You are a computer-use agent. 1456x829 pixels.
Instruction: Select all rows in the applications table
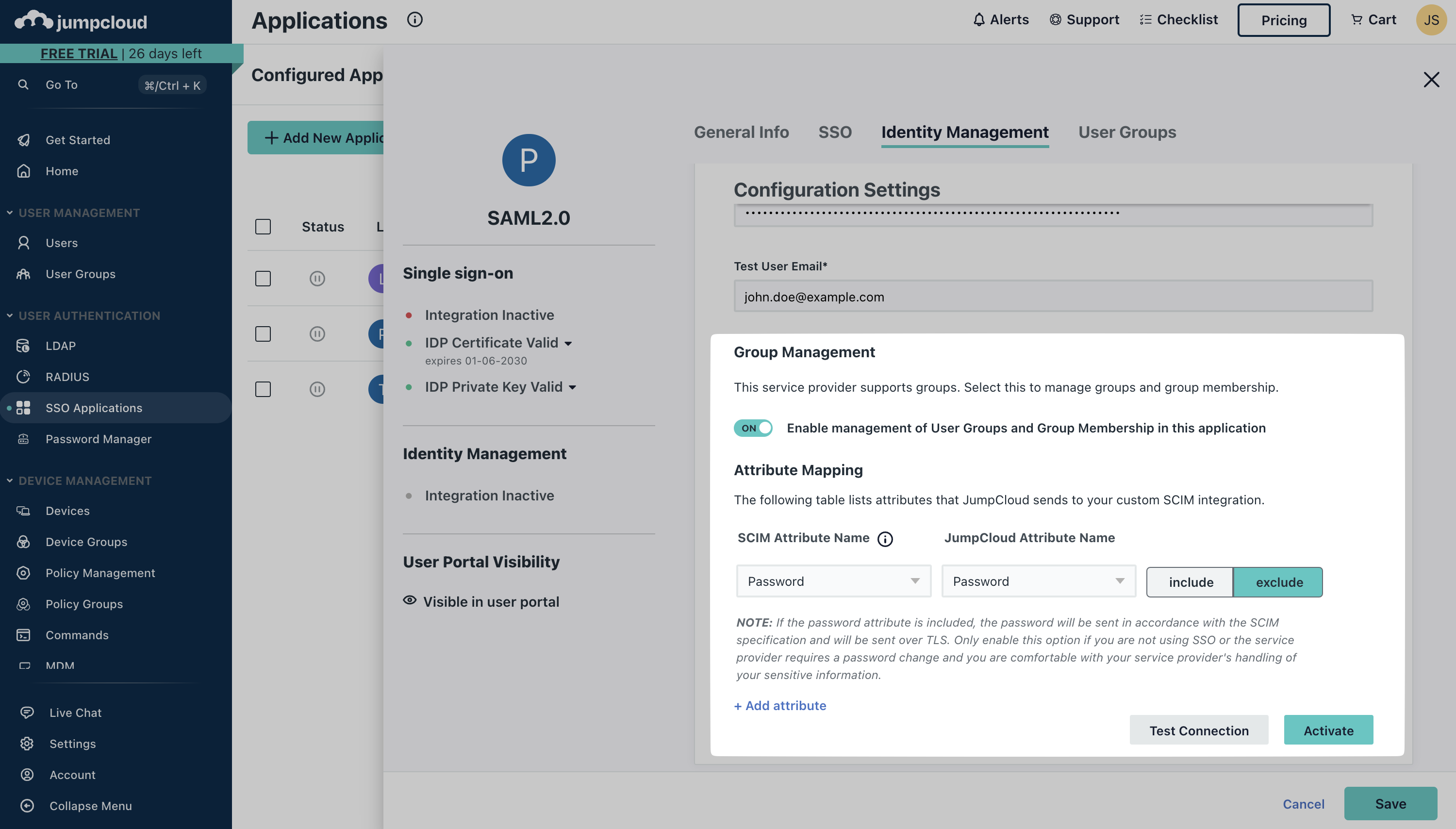coord(263,227)
